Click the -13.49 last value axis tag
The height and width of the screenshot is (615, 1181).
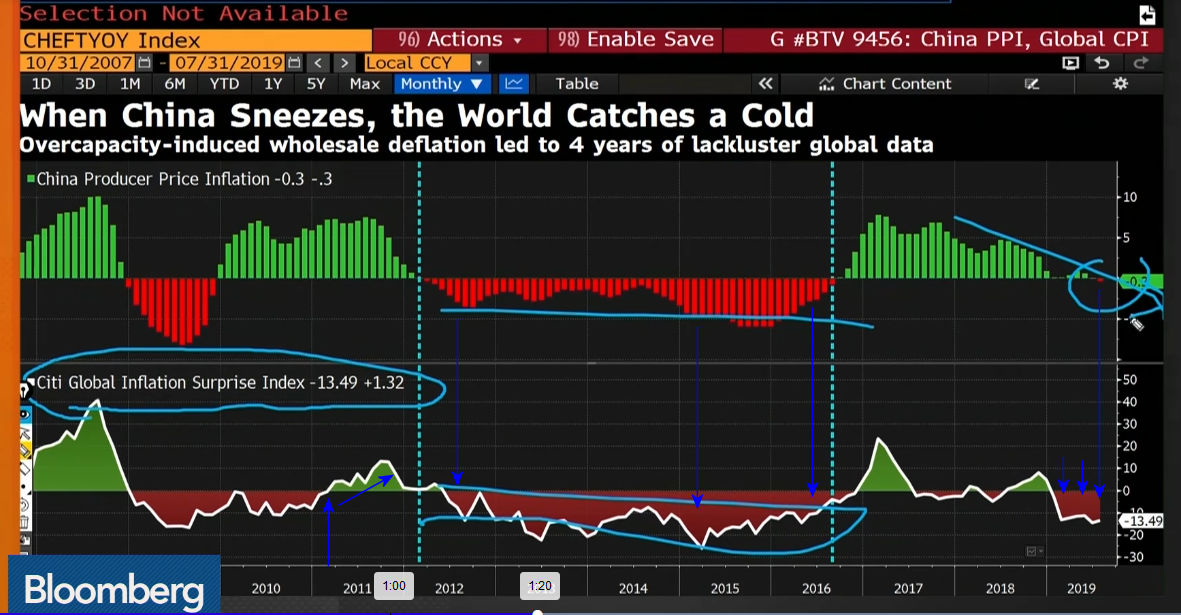(1142, 521)
